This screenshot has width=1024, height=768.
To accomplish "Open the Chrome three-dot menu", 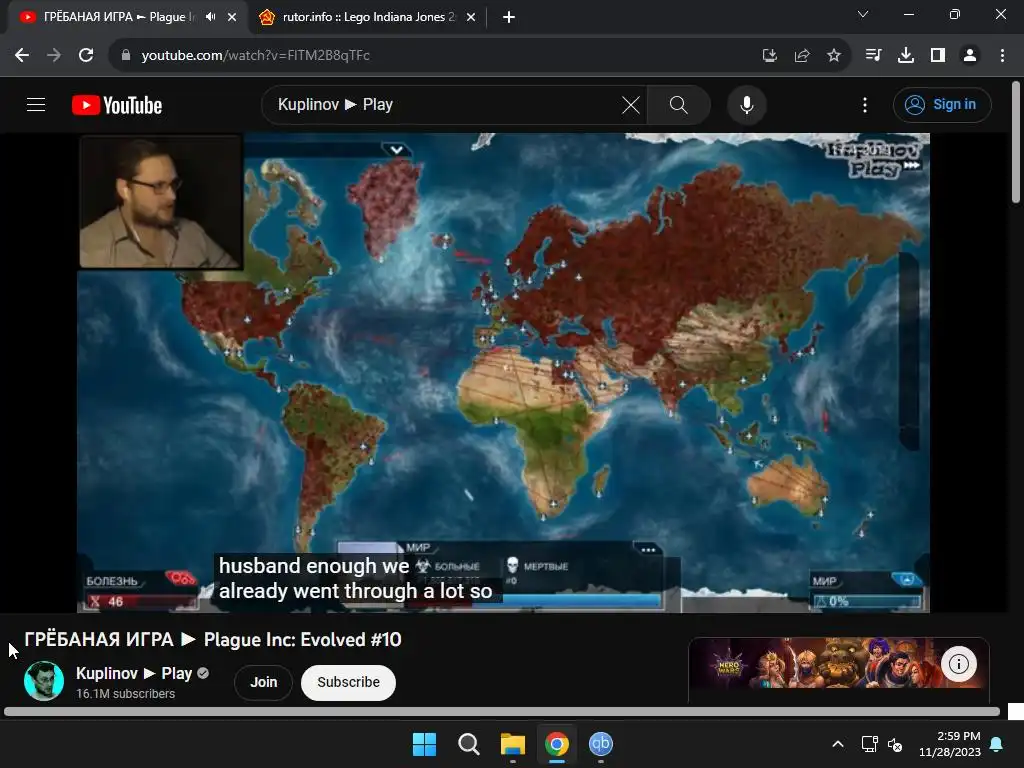I will coord(1002,56).
